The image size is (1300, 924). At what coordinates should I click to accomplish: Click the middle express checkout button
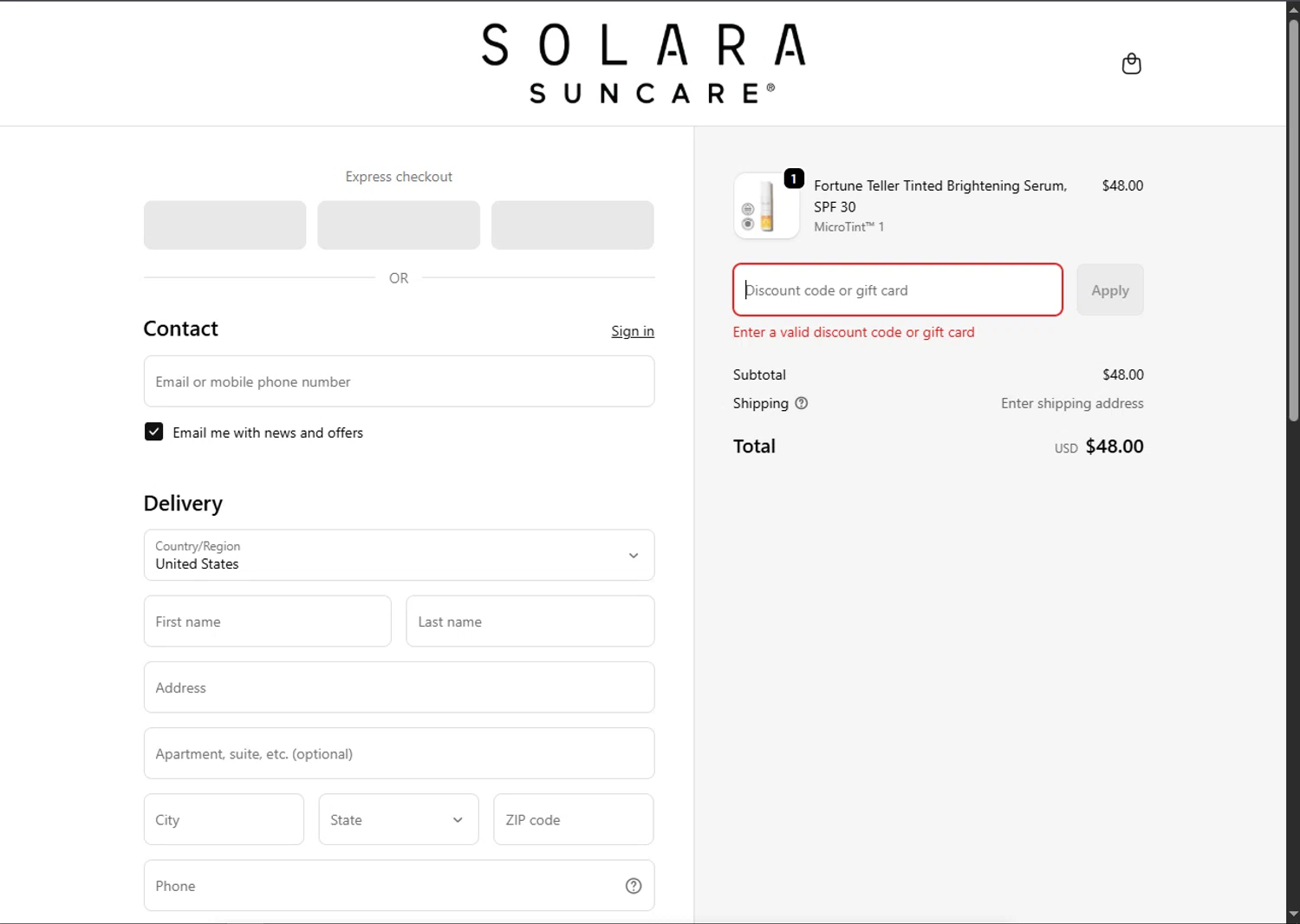click(399, 225)
